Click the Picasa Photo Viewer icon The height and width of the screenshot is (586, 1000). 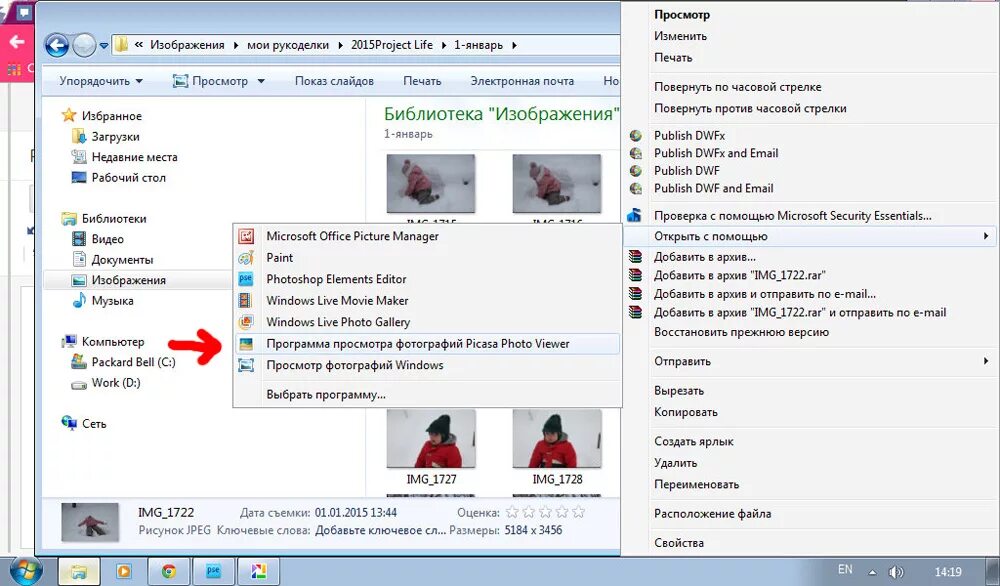[x=246, y=344]
